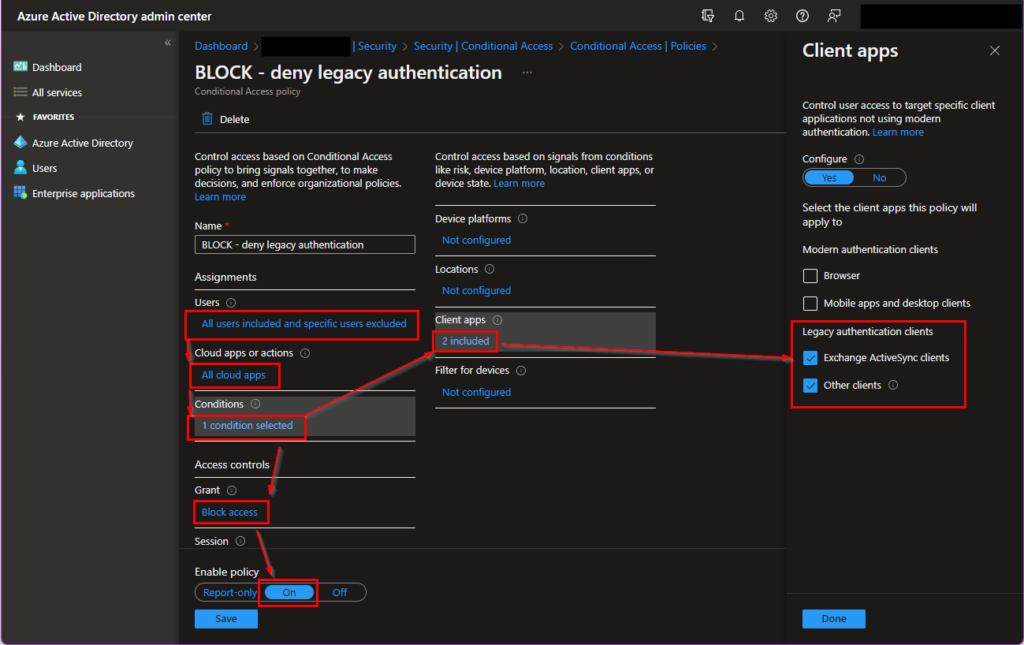Open the help question mark icon

[x=802, y=16]
